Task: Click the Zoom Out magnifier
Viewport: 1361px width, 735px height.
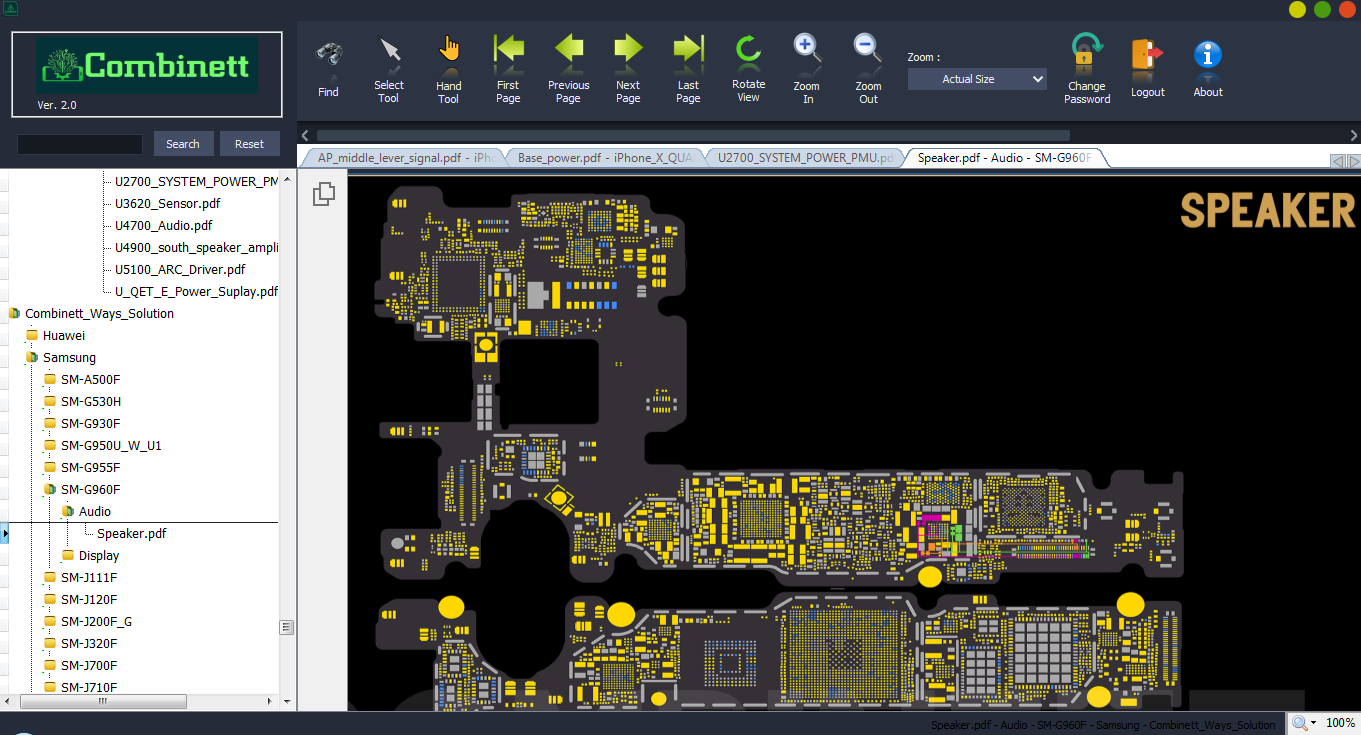Action: click(868, 48)
